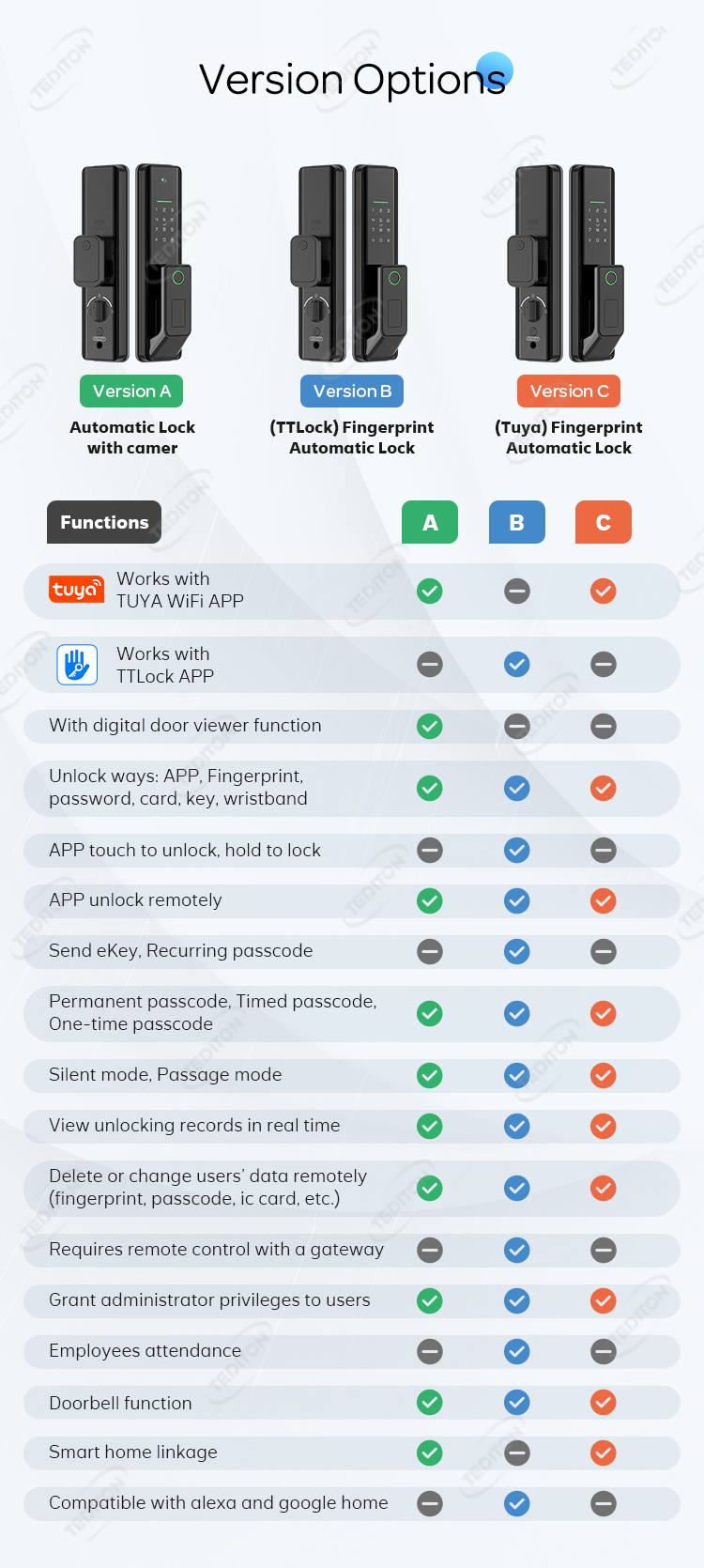
Task: Click green checkmark for digital door viewer
Action: tap(430, 727)
